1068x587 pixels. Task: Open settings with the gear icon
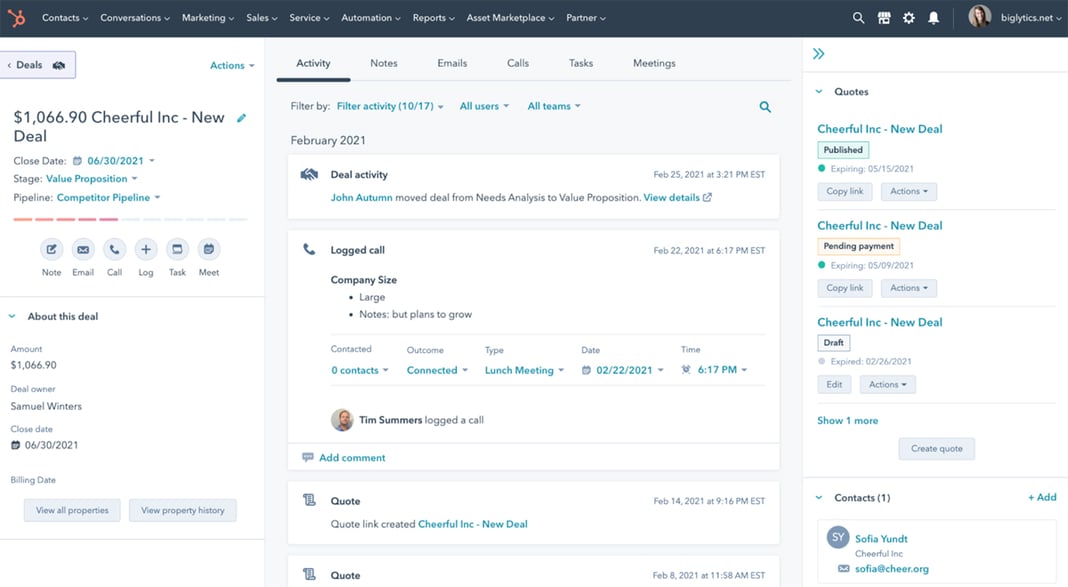tap(908, 17)
